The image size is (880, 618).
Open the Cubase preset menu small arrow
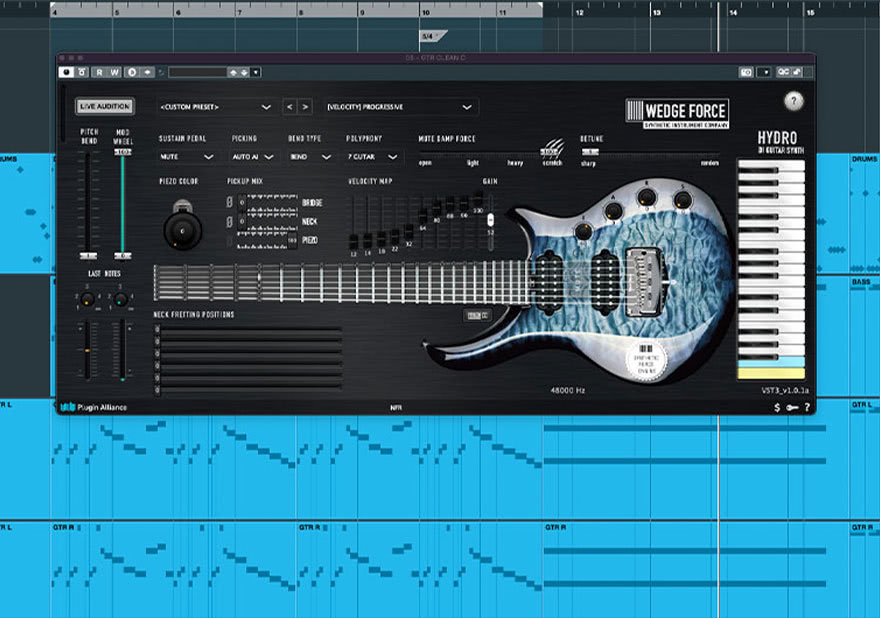click(x=256, y=72)
